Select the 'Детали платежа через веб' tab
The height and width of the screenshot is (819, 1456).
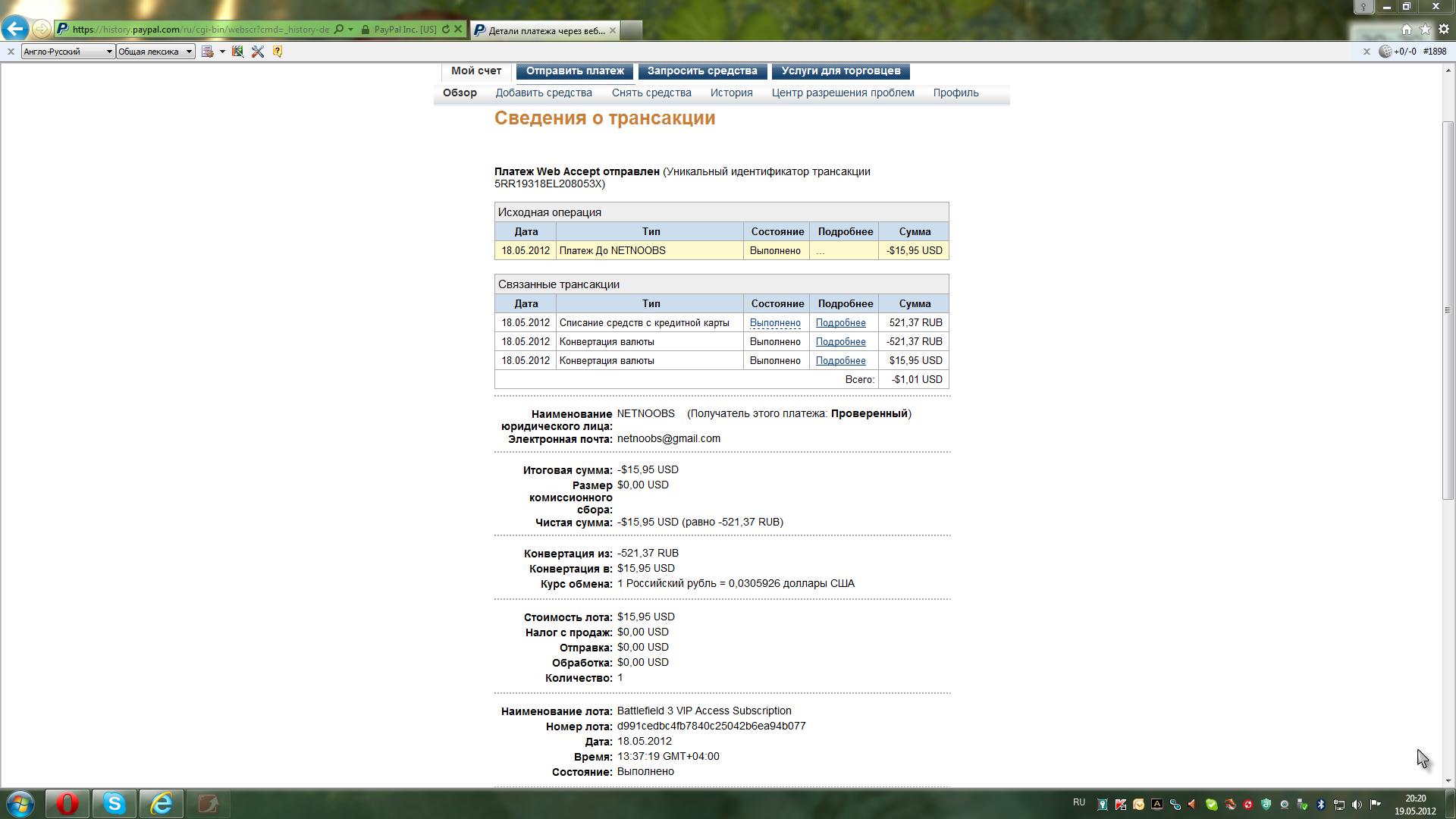tap(544, 30)
